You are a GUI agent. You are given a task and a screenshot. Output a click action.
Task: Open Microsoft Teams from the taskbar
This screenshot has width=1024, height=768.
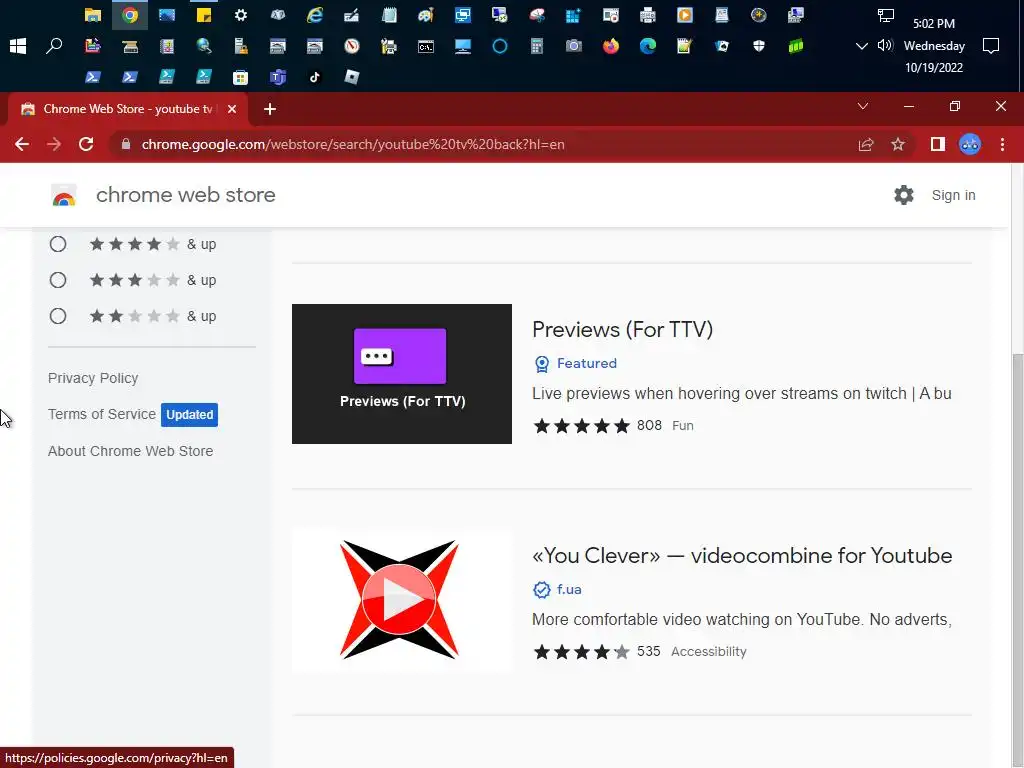(278, 77)
